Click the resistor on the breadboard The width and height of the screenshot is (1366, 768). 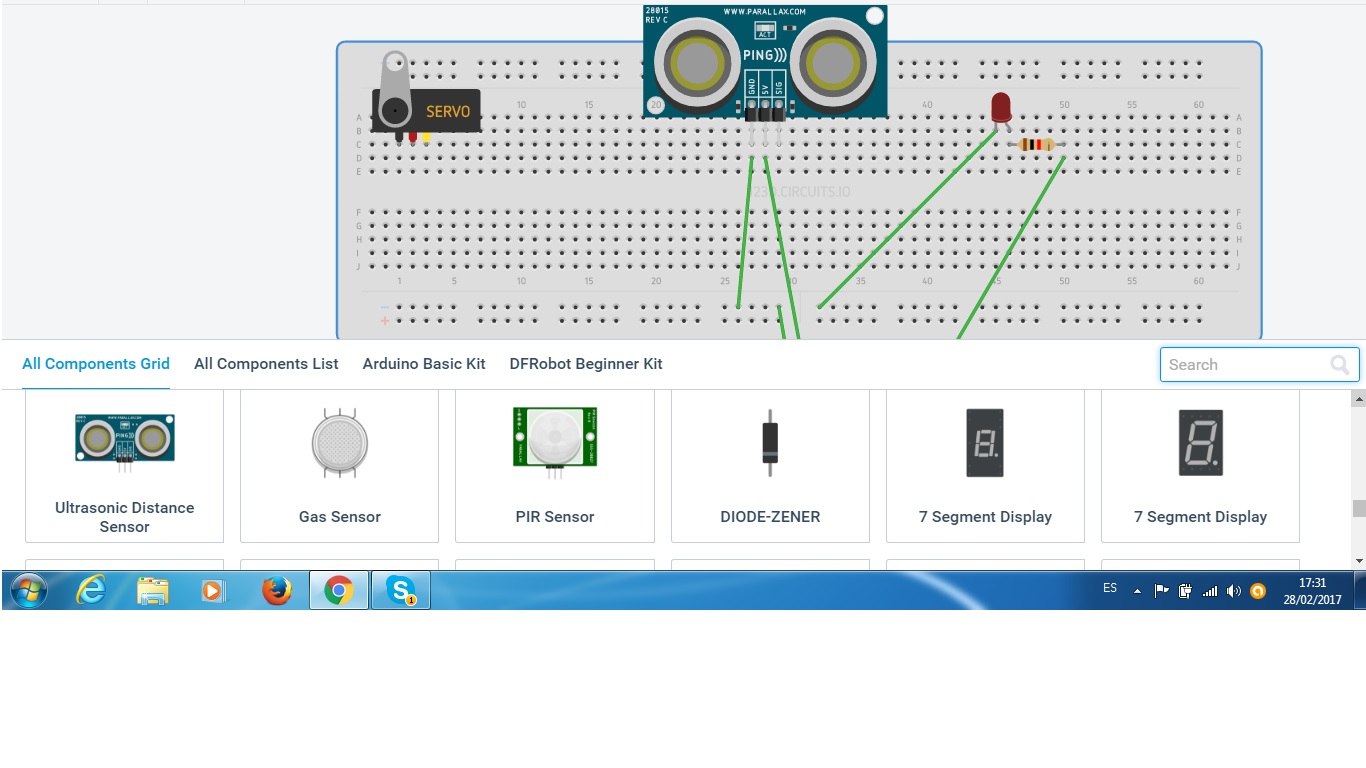click(x=1036, y=145)
